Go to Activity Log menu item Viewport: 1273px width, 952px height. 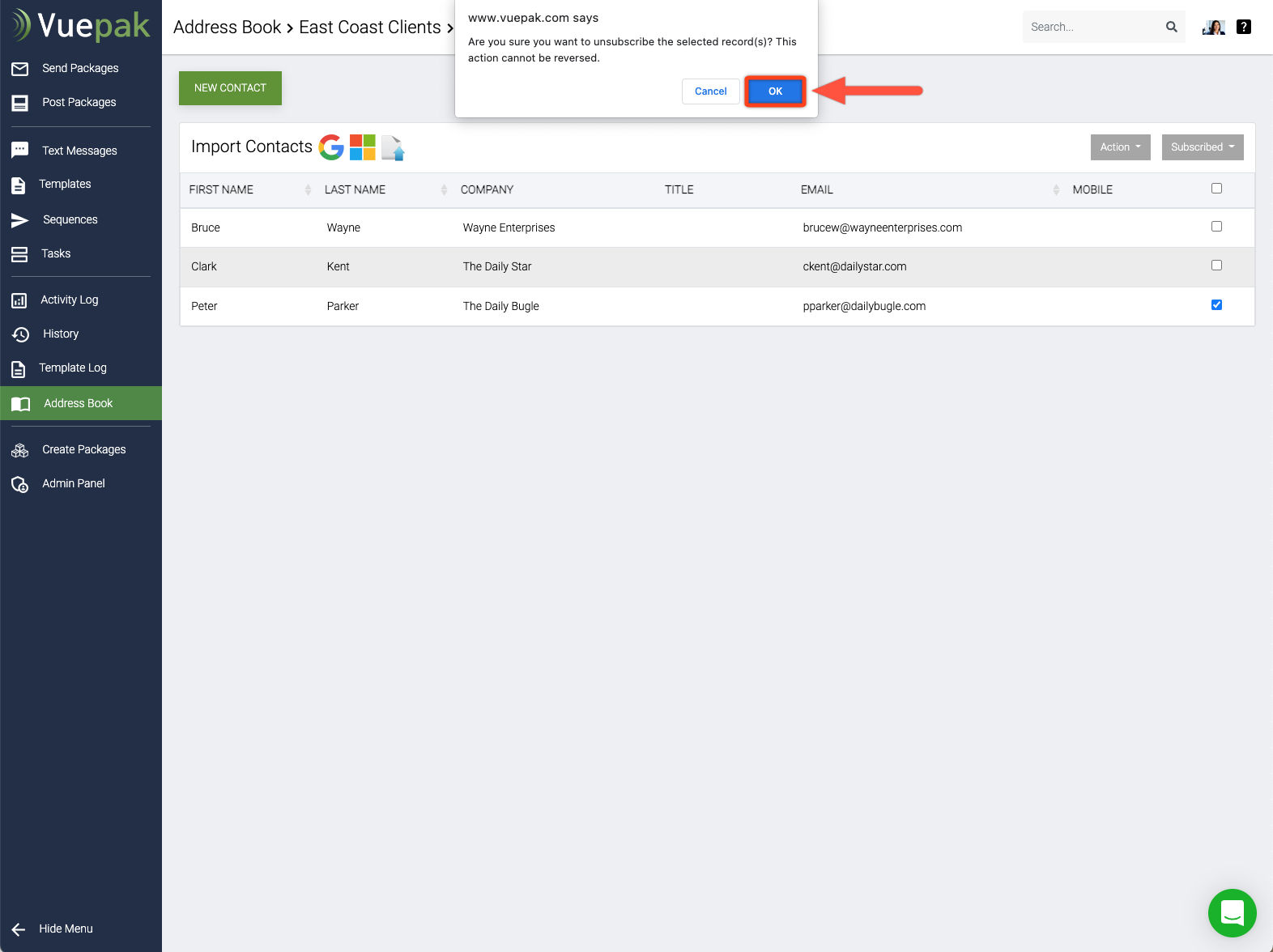70,300
